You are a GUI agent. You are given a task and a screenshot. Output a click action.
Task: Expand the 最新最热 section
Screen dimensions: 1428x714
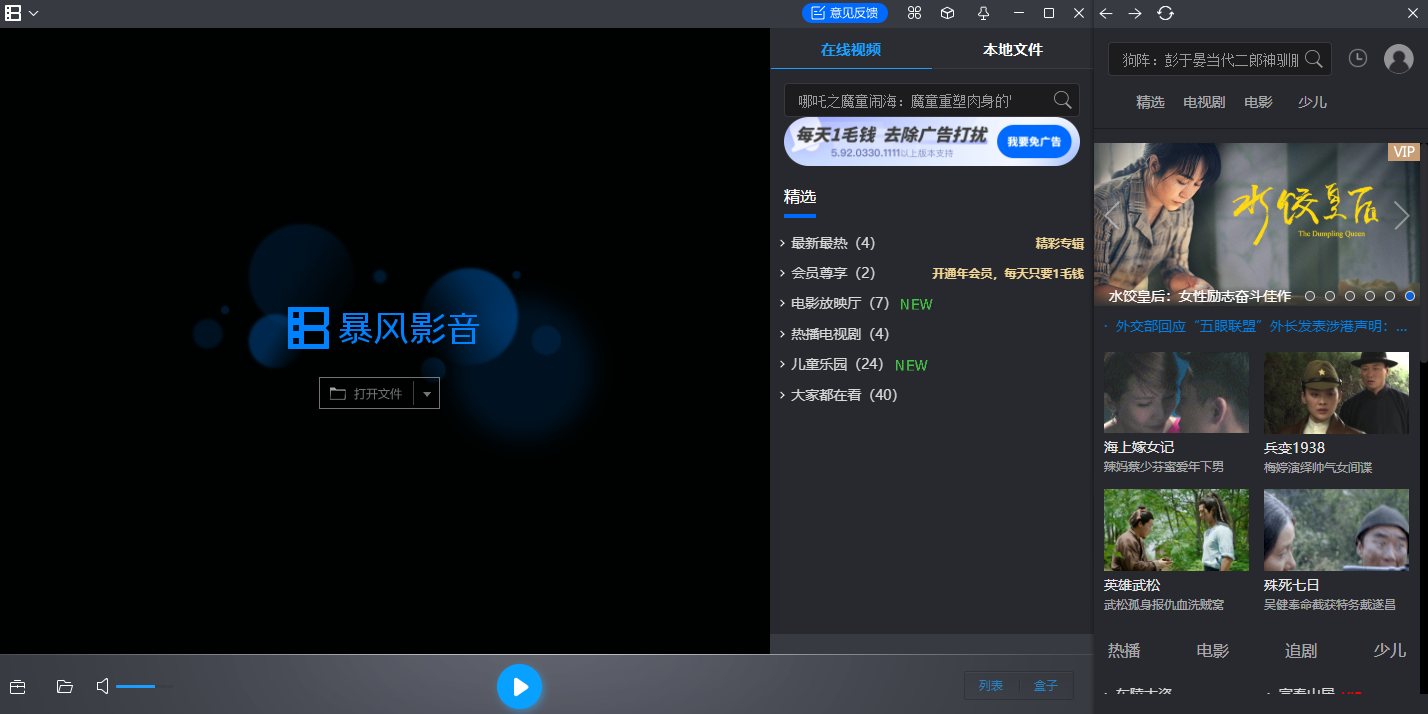[x=830, y=242]
